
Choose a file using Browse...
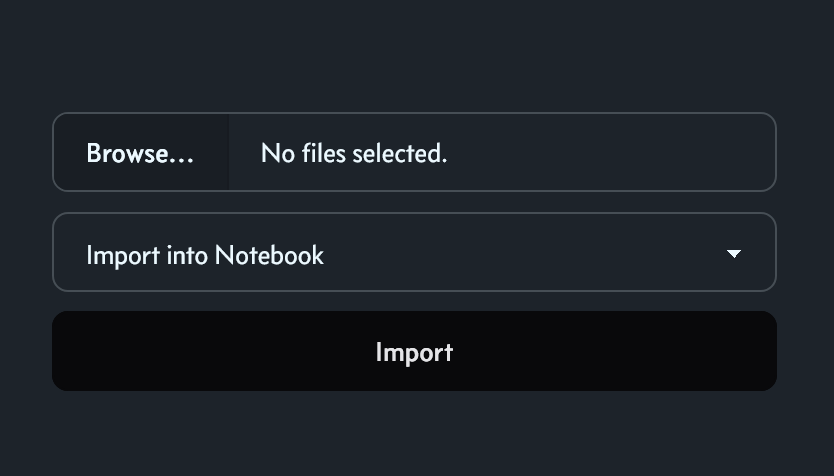[141, 152]
